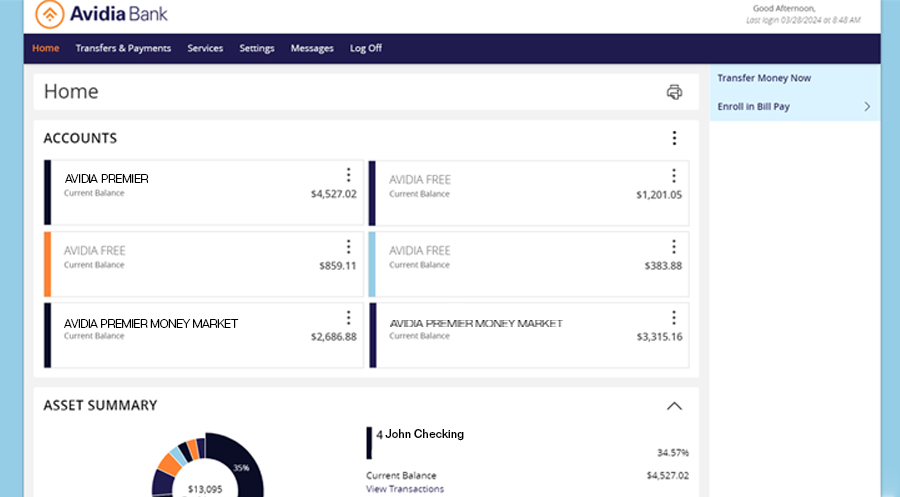This screenshot has height=497, width=900.
Task: Click the 34.57% percentage value
Action: [x=673, y=453]
